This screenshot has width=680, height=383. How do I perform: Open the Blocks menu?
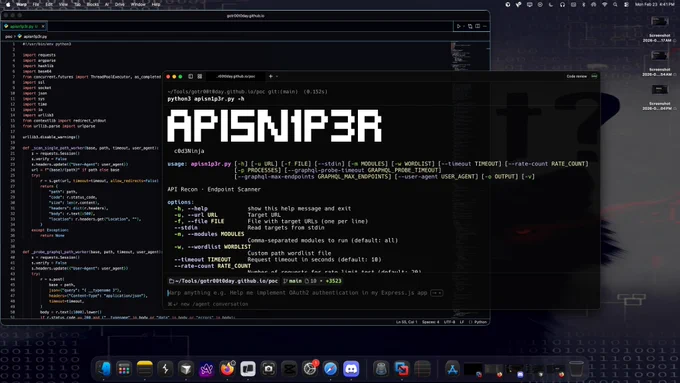tap(92, 4)
